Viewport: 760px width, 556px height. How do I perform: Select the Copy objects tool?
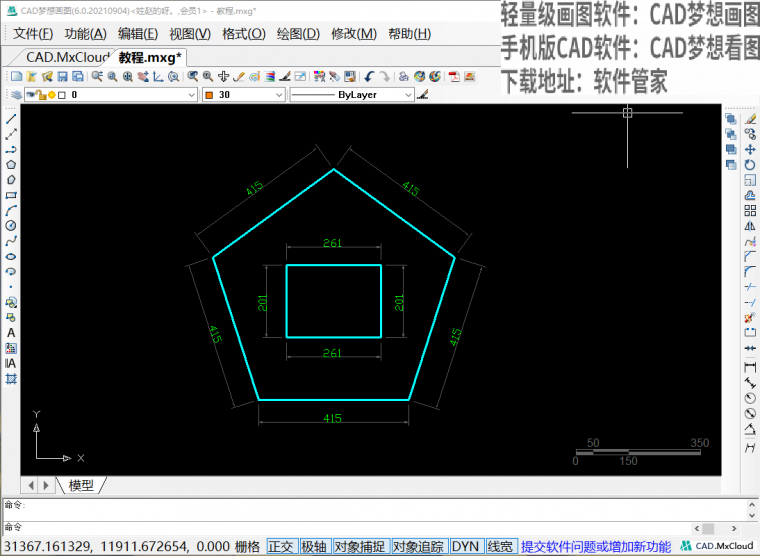pos(750,134)
